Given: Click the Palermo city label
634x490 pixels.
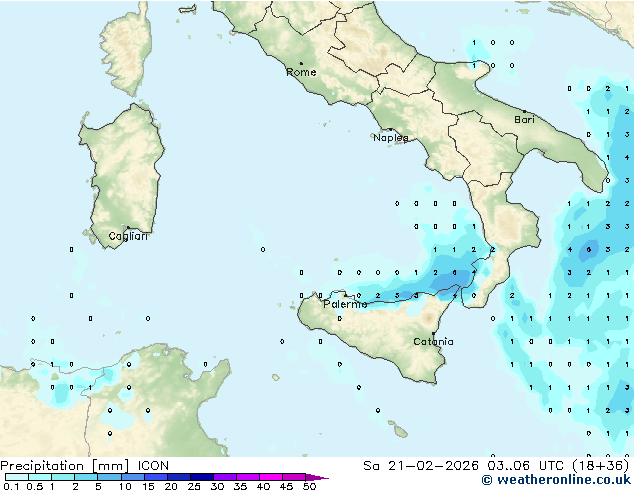Looking at the screenshot, I should click(x=345, y=304).
